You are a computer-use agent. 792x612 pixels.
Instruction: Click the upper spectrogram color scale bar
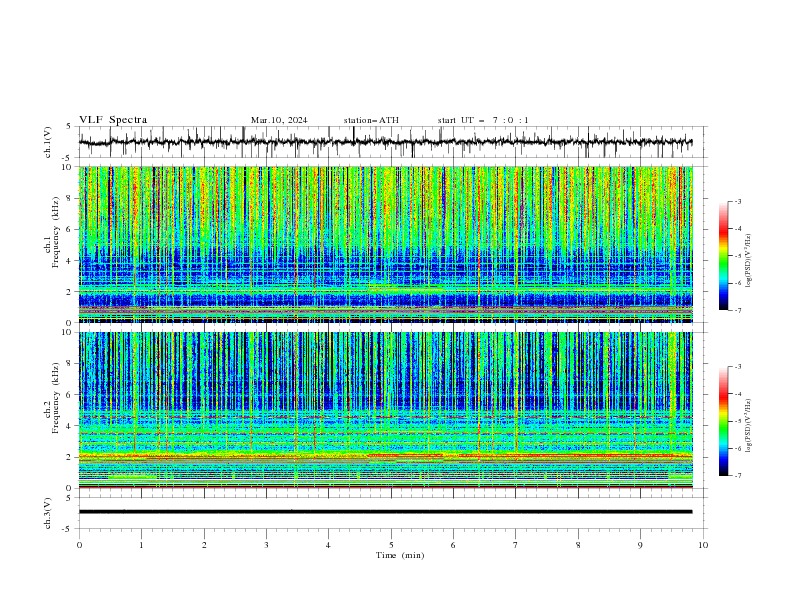coord(724,256)
